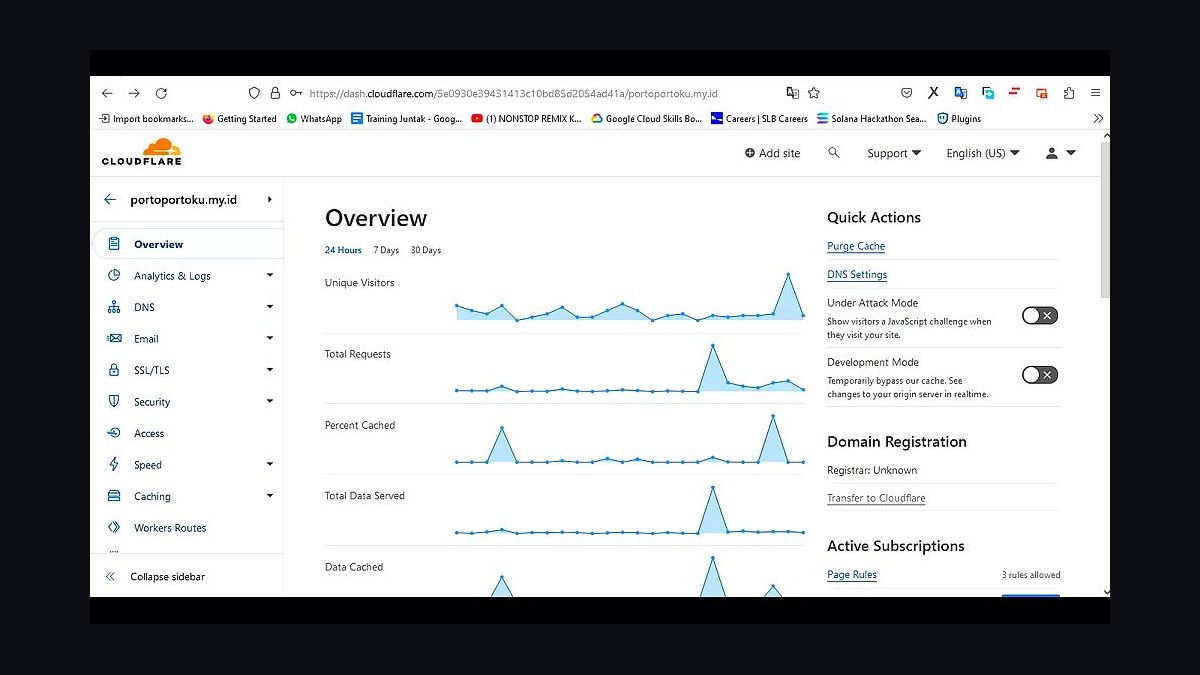Expand the Security submenu arrow
This screenshot has height=675, width=1200.
point(270,401)
